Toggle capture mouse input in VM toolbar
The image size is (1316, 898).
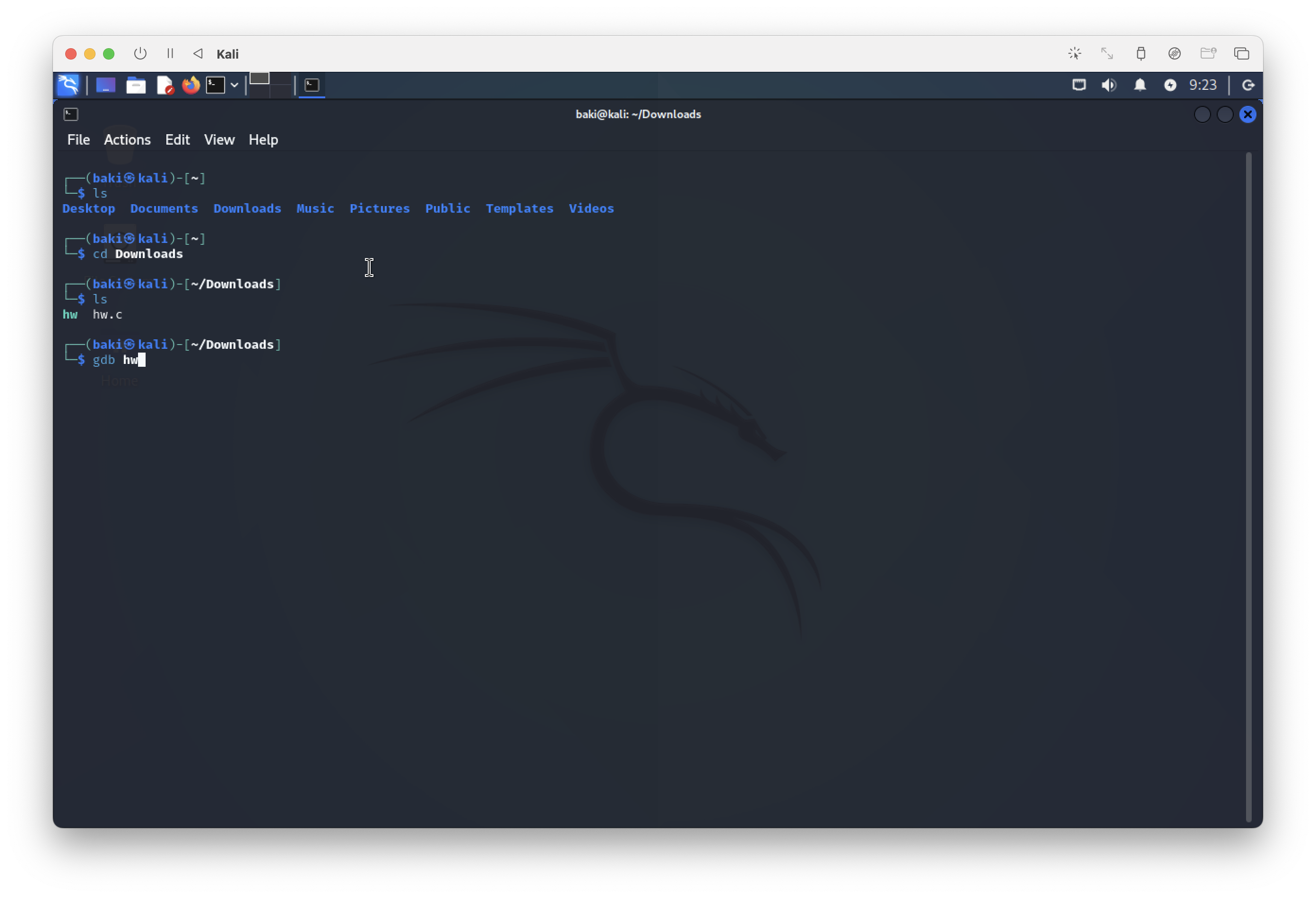(1074, 53)
